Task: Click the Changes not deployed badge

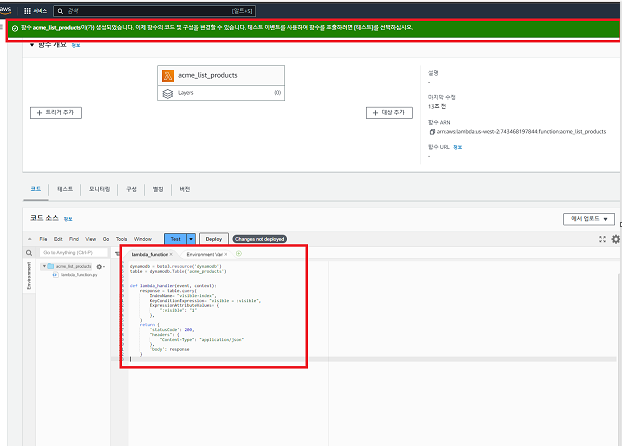Action: click(x=259, y=239)
